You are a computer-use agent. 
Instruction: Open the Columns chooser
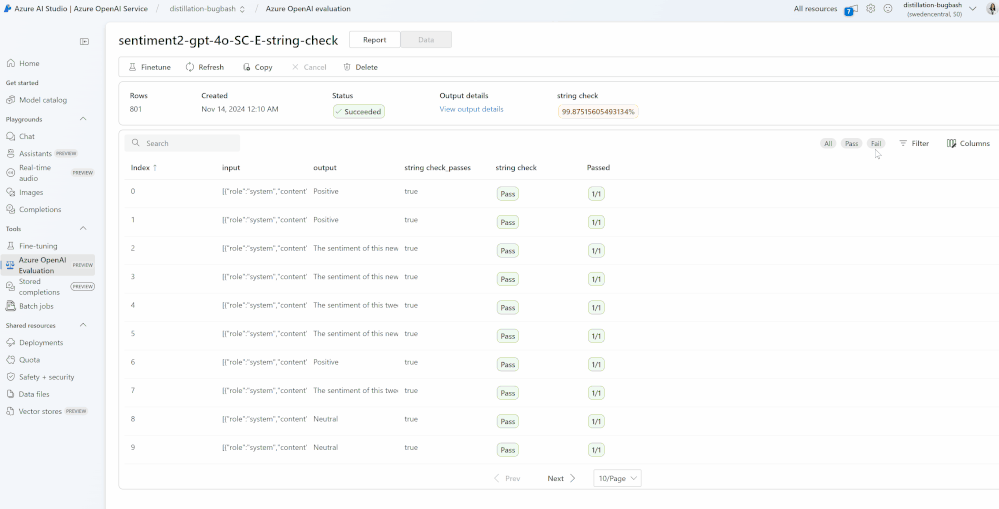(968, 143)
